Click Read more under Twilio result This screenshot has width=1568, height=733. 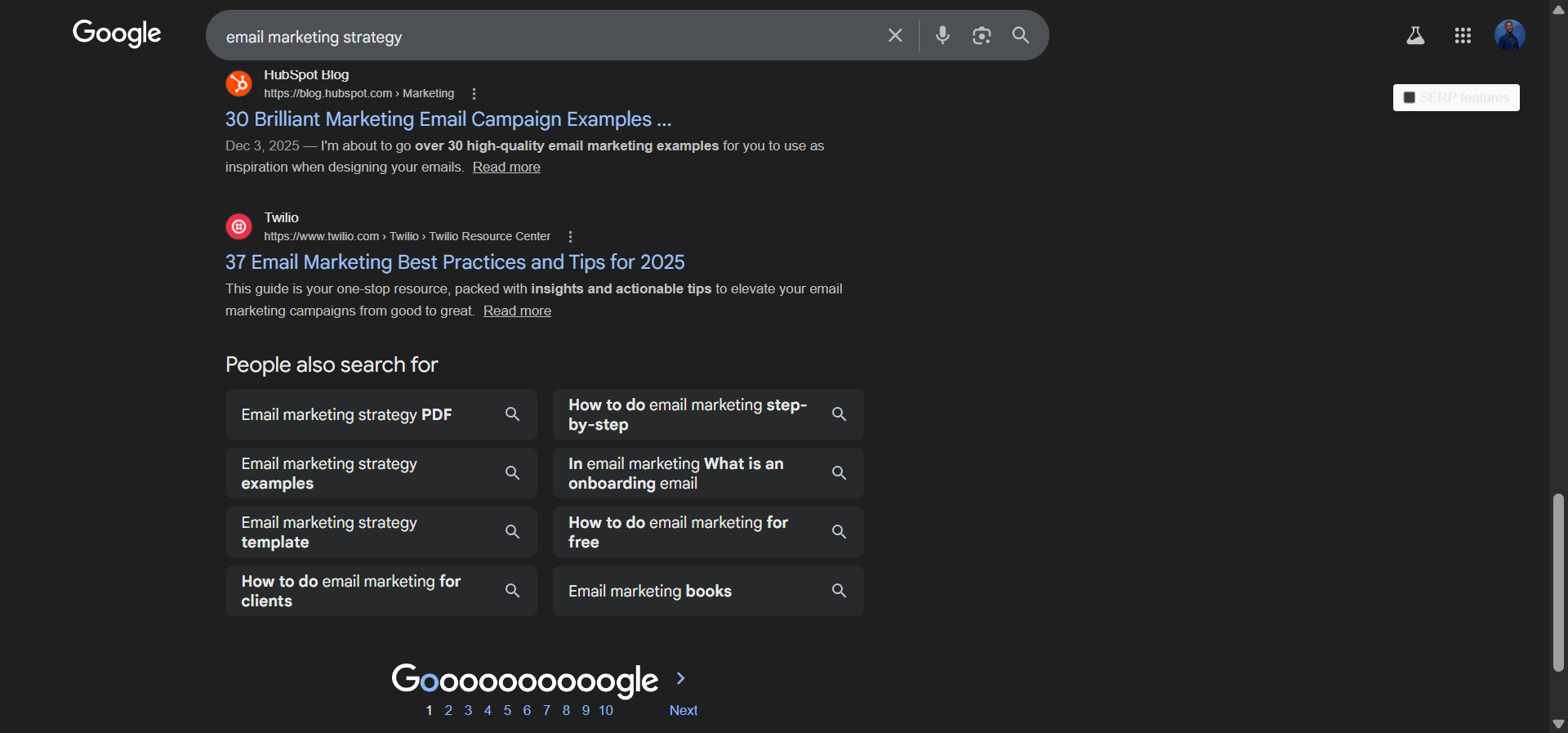click(517, 311)
